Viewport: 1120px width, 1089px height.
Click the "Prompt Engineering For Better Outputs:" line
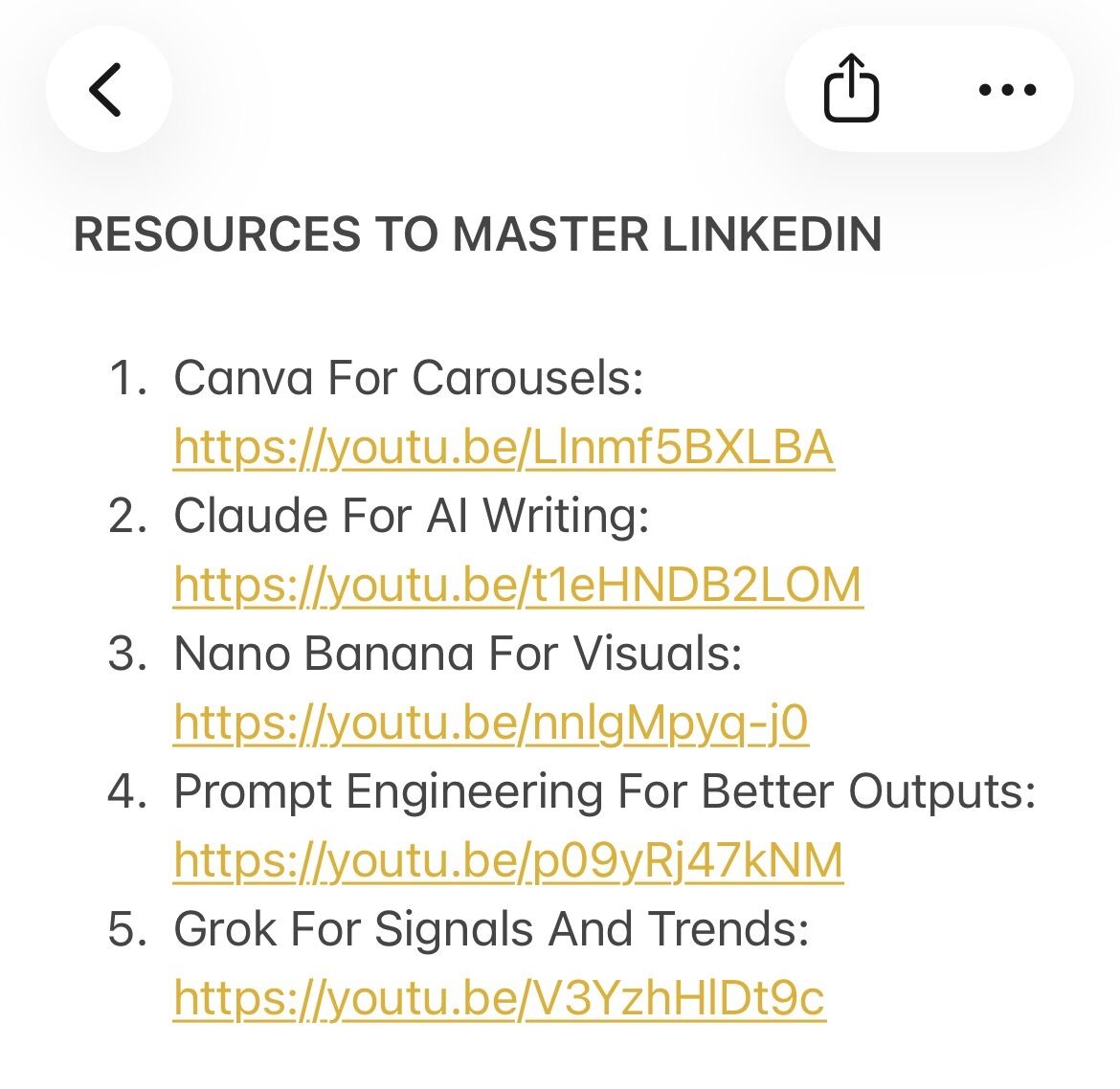point(604,791)
